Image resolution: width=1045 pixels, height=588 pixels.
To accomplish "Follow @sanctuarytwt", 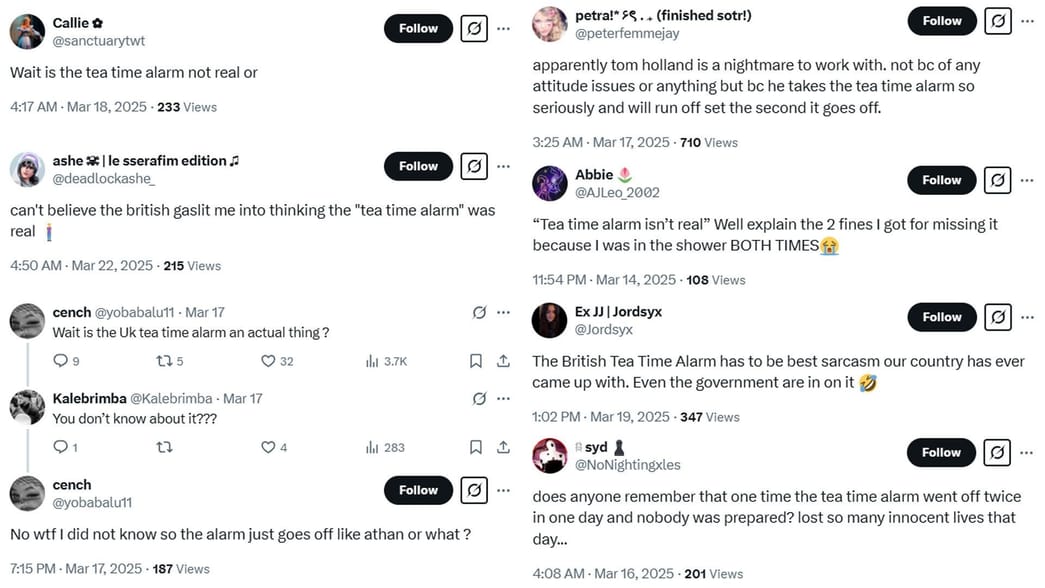I will pyautogui.click(x=418, y=28).
